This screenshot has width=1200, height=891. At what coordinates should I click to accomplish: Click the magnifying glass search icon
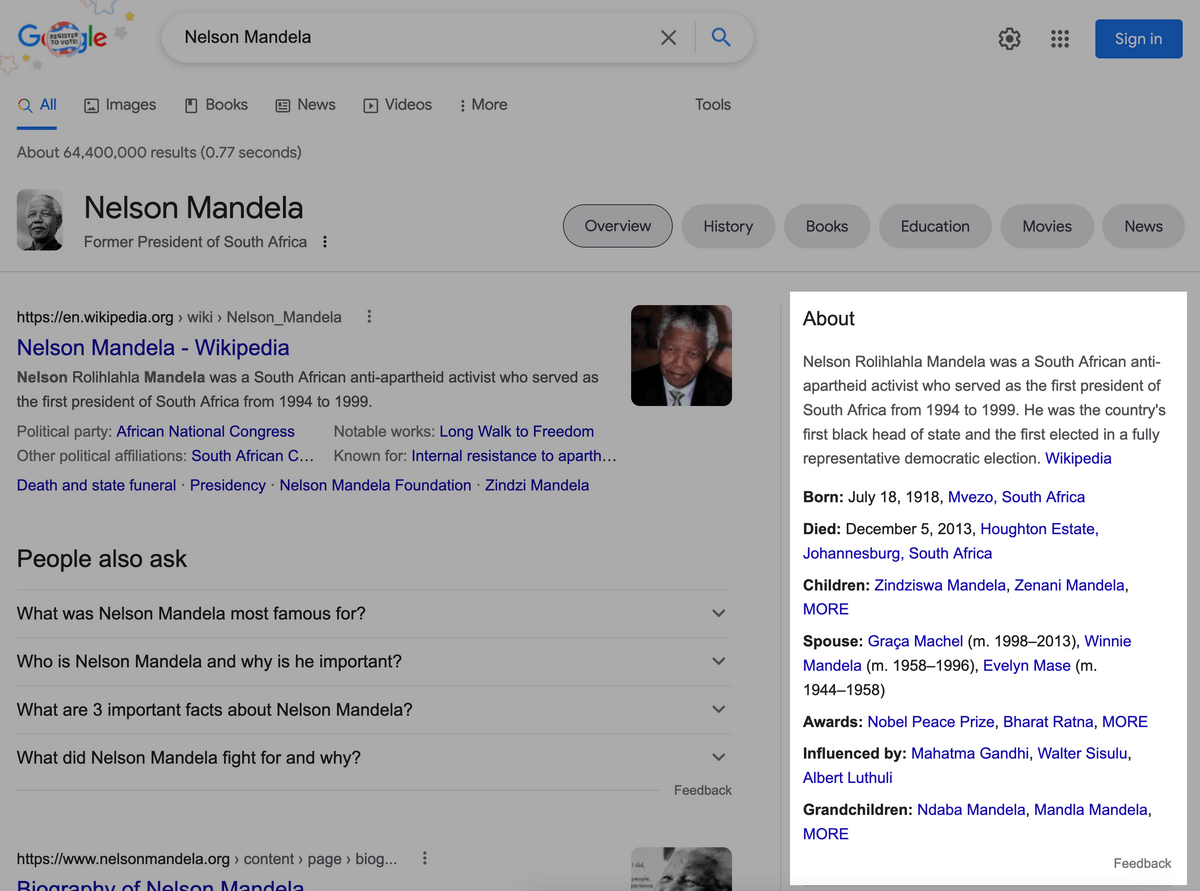click(x=720, y=38)
